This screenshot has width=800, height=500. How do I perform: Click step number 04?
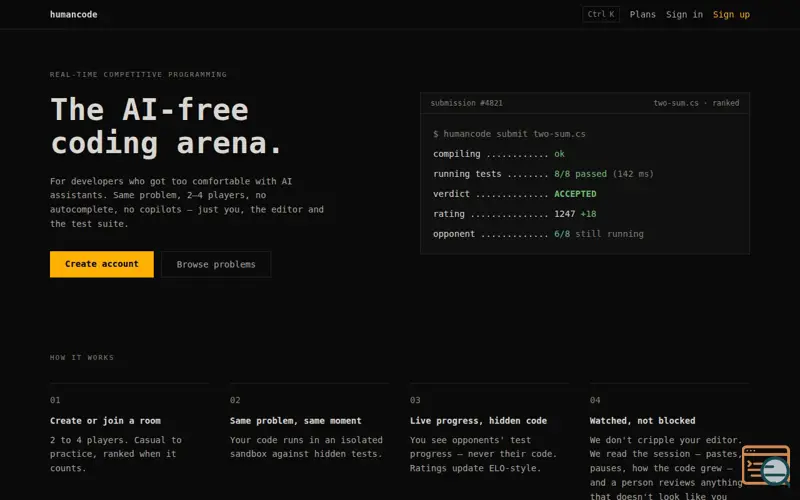click(595, 400)
